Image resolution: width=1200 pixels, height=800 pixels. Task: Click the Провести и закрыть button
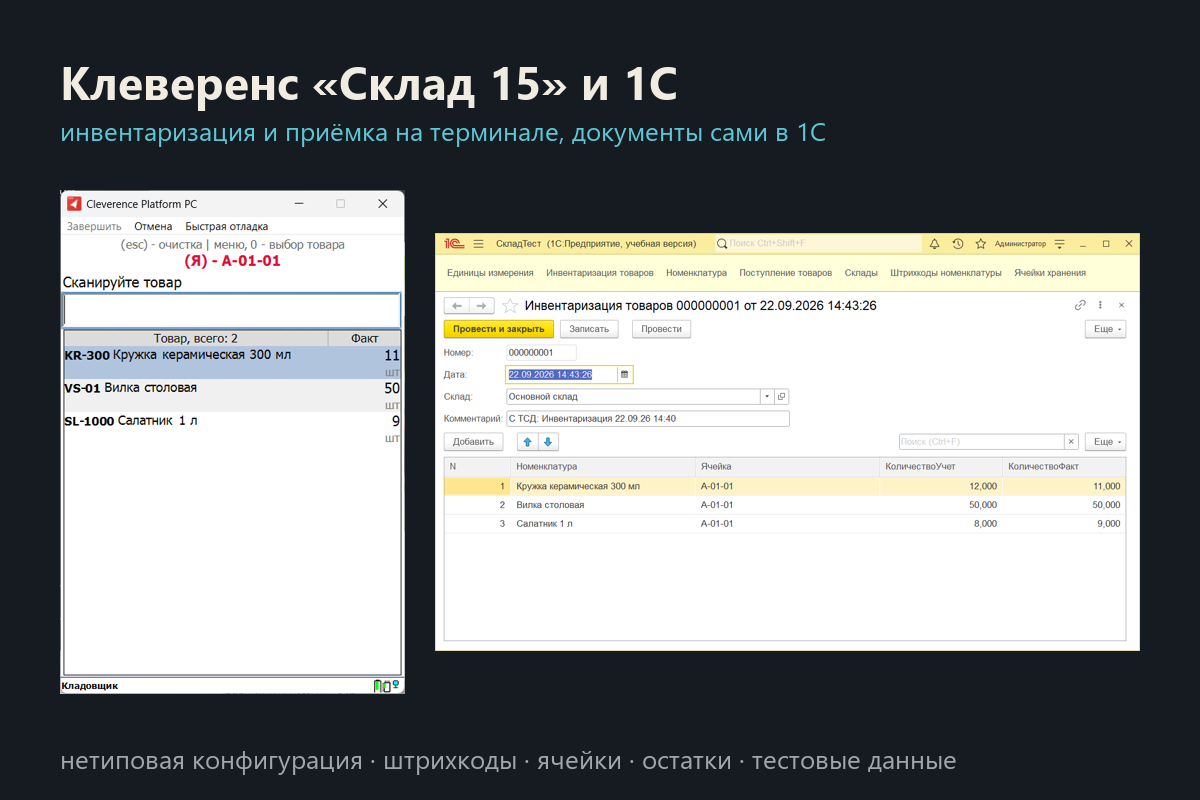[x=498, y=329]
